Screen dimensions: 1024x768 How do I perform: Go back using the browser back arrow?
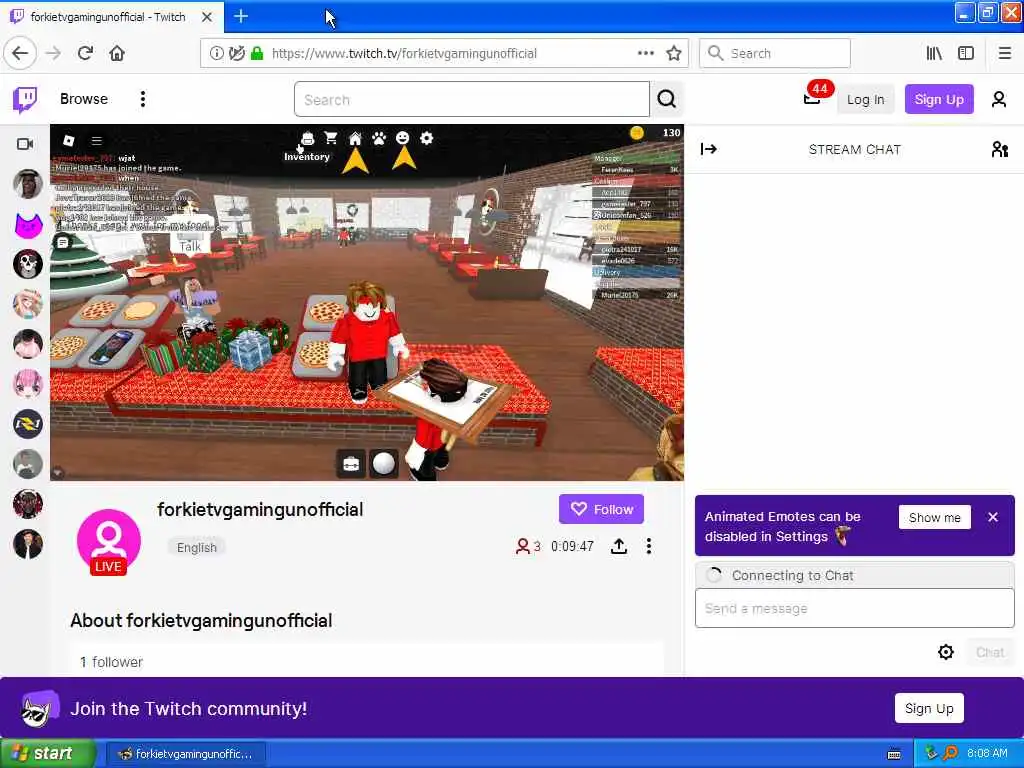coord(20,54)
